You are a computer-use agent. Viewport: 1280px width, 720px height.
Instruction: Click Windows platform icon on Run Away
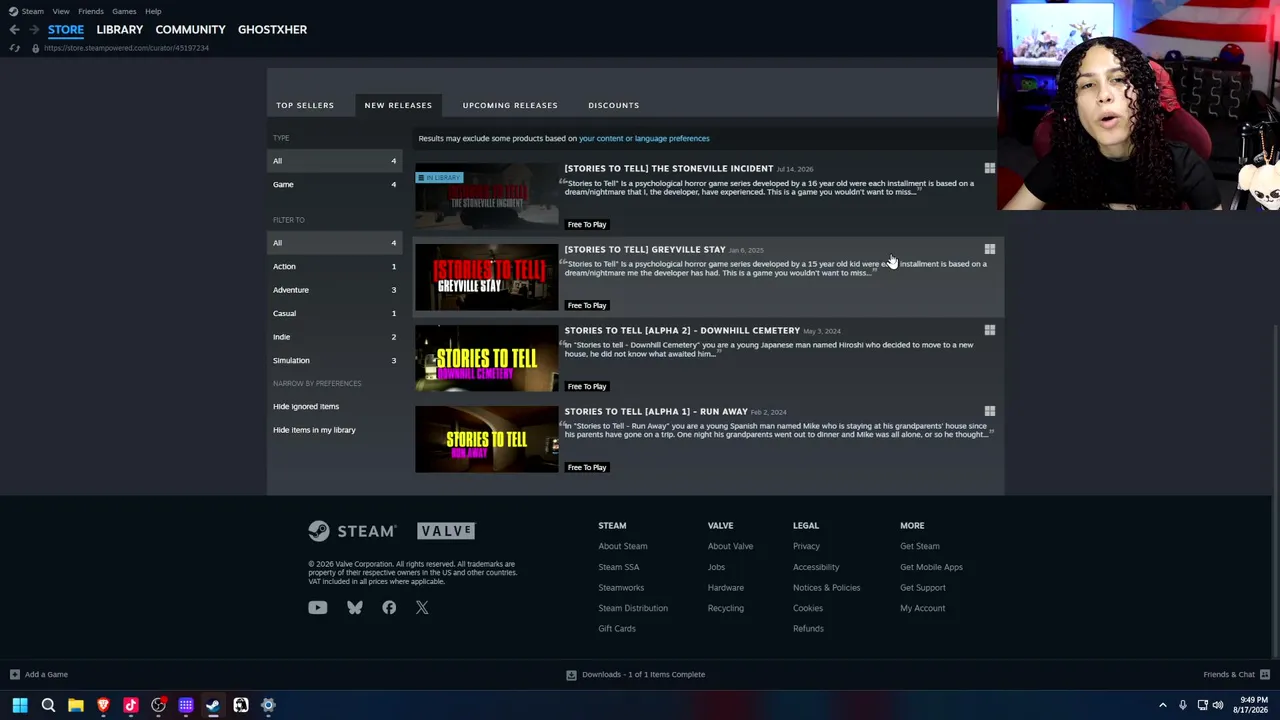click(x=990, y=411)
